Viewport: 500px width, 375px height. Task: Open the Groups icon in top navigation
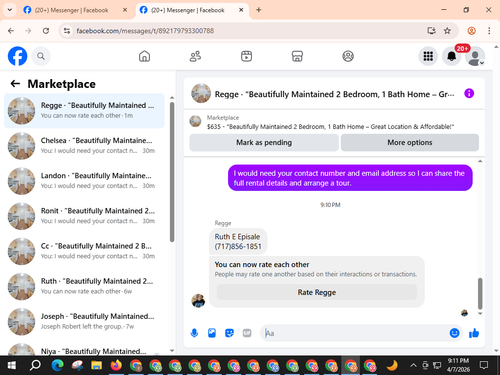click(x=348, y=56)
